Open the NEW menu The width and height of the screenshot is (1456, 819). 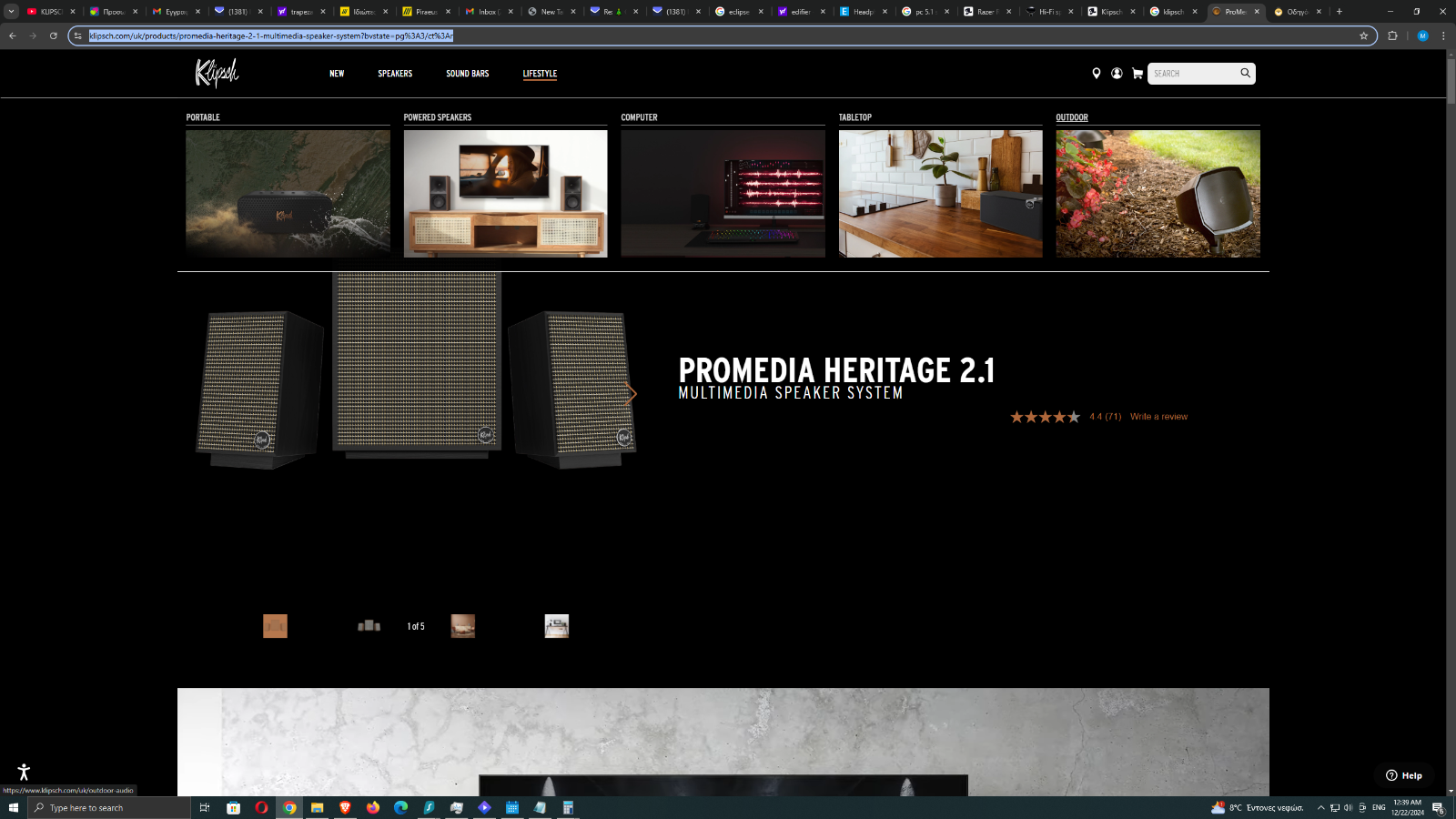[337, 74]
